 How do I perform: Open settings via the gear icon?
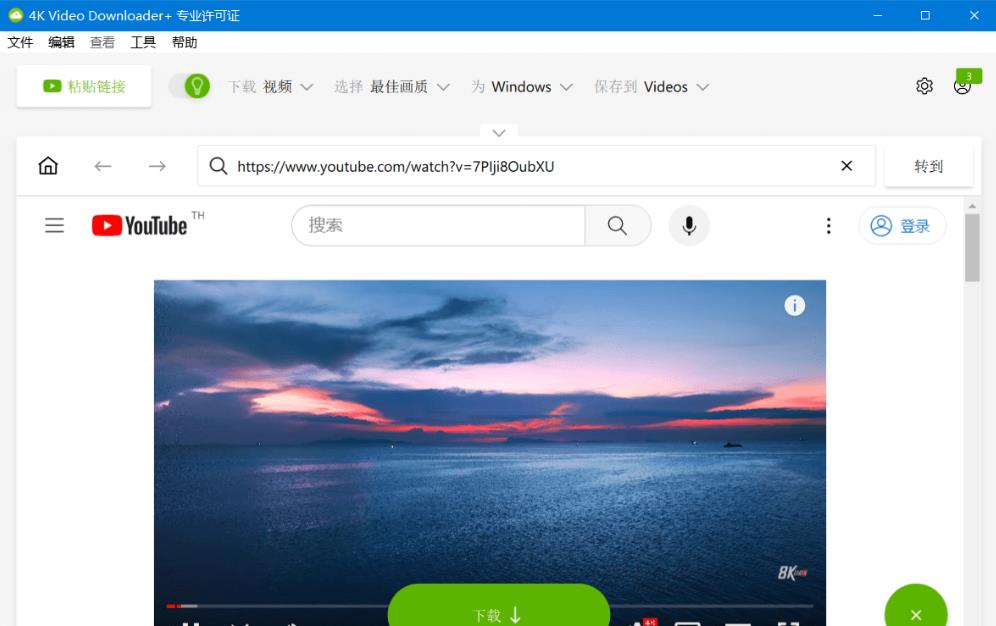924,86
